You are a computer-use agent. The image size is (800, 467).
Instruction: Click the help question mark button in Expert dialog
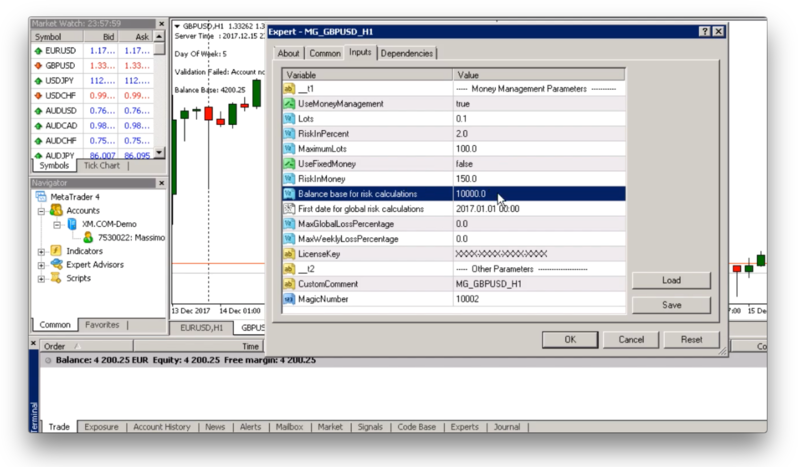point(705,31)
